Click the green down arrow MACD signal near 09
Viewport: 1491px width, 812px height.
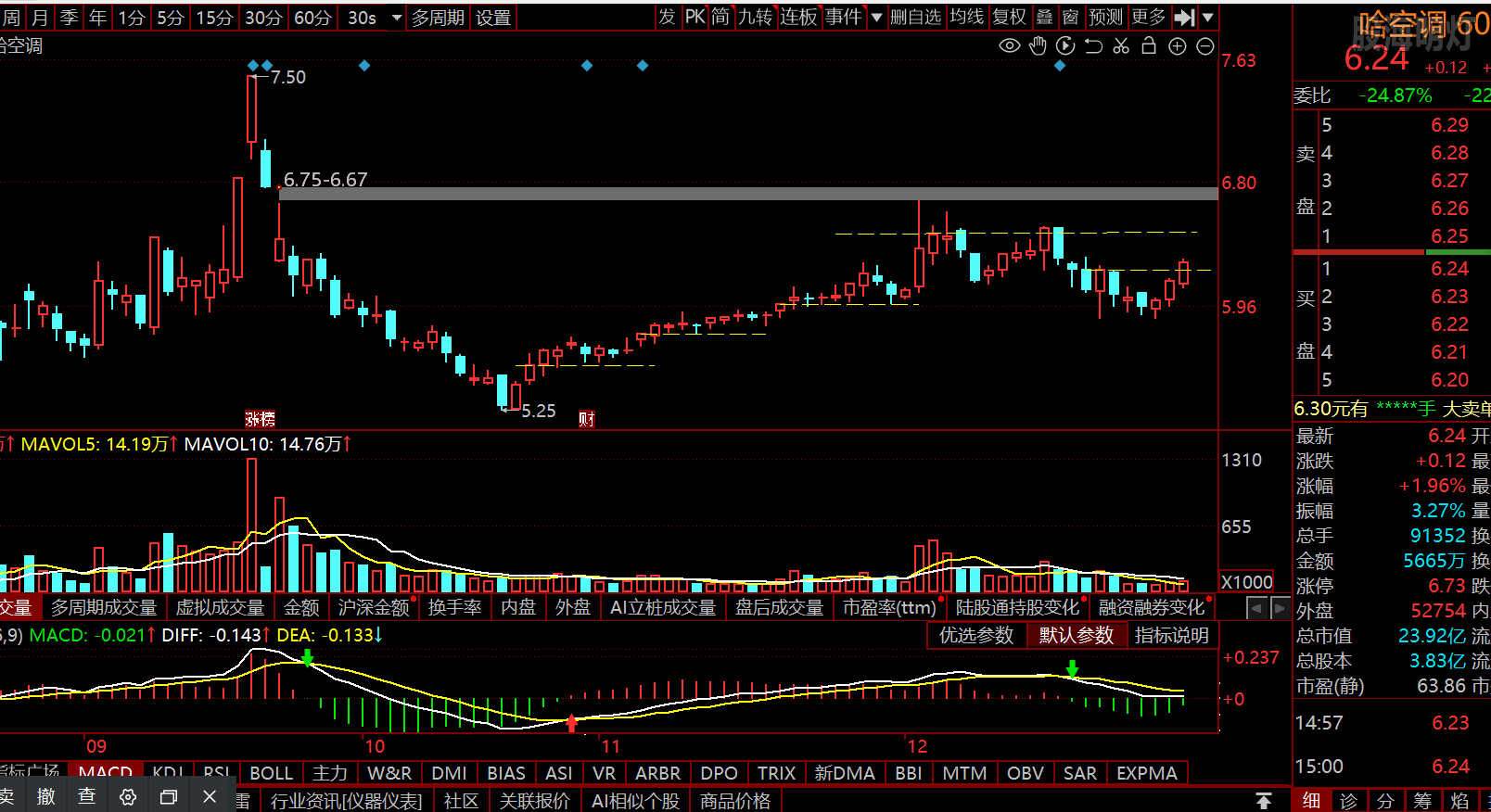(308, 658)
